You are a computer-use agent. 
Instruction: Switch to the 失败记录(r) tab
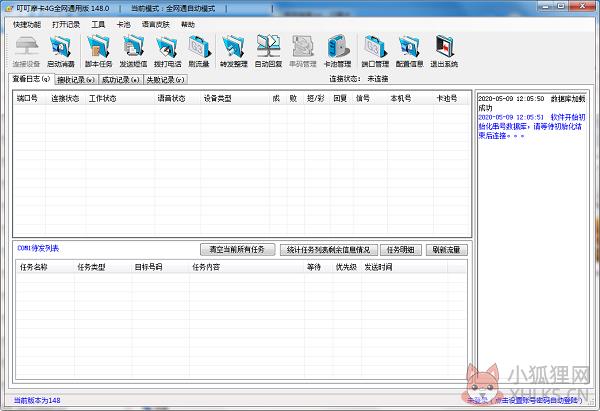165,80
